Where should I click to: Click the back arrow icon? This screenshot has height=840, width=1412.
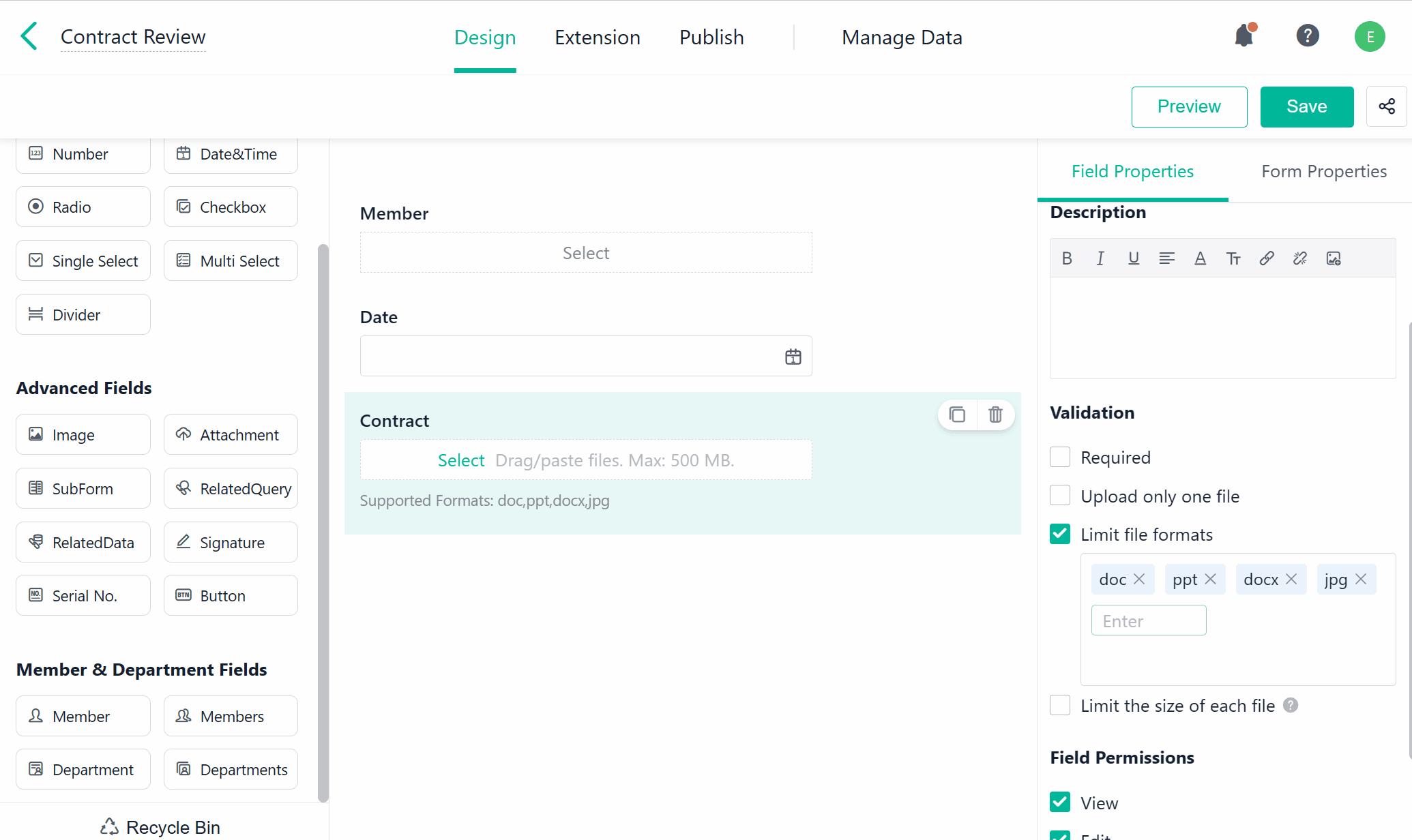(29, 37)
